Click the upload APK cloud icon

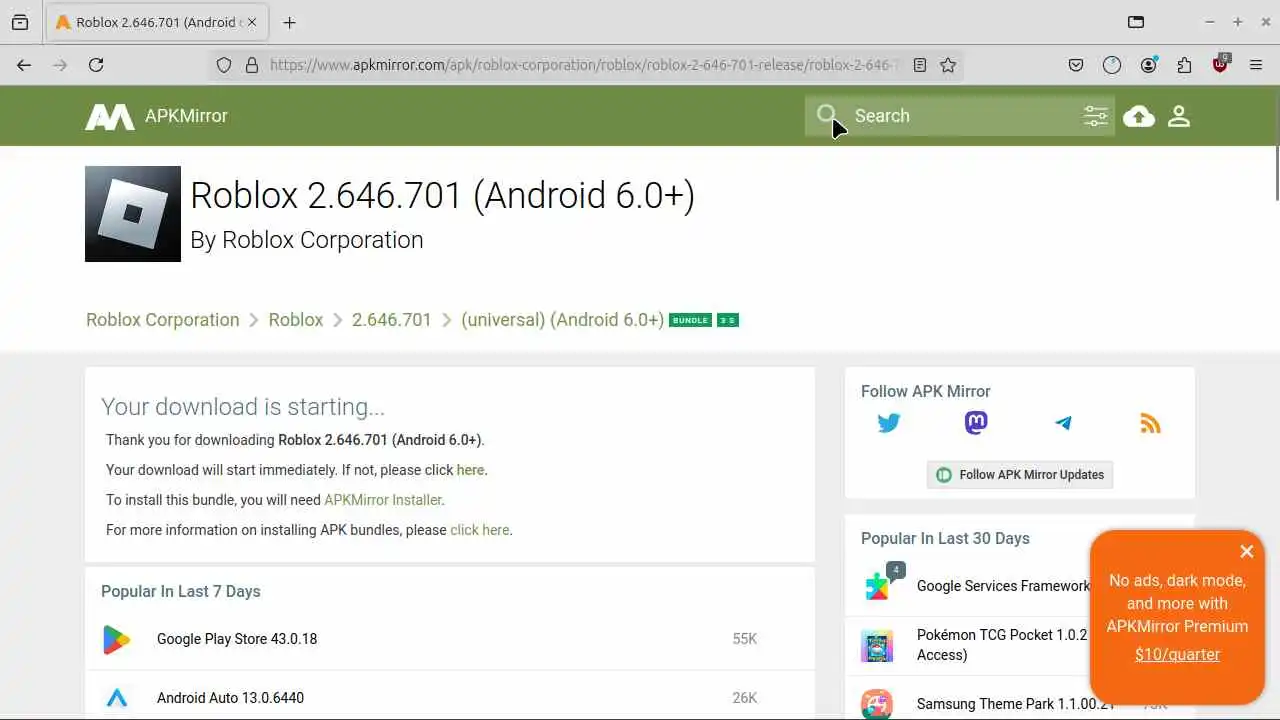tap(1139, 116)
